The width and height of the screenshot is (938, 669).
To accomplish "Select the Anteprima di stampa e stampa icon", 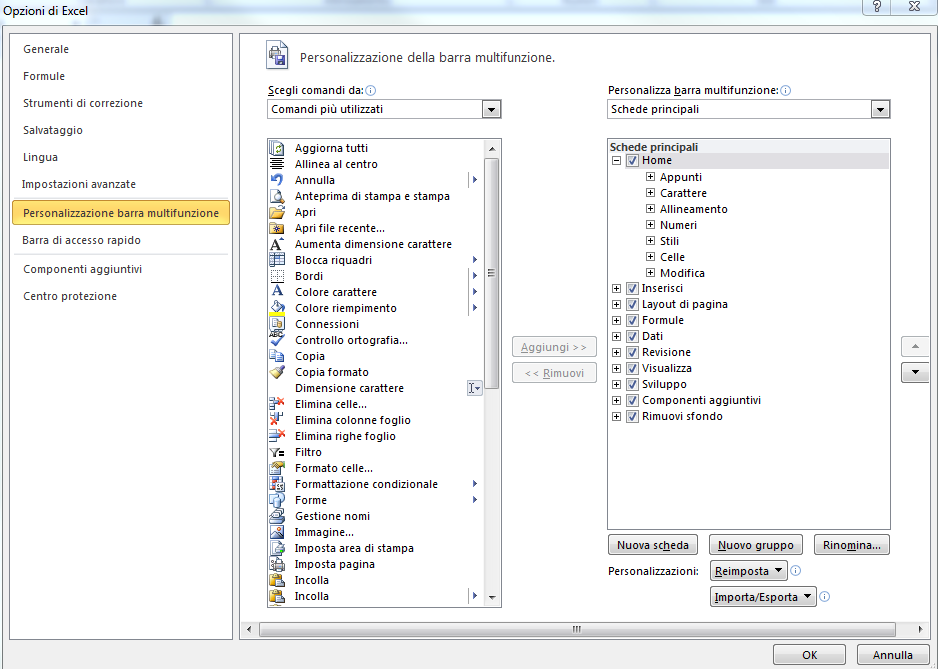I will tap(277, 196).
